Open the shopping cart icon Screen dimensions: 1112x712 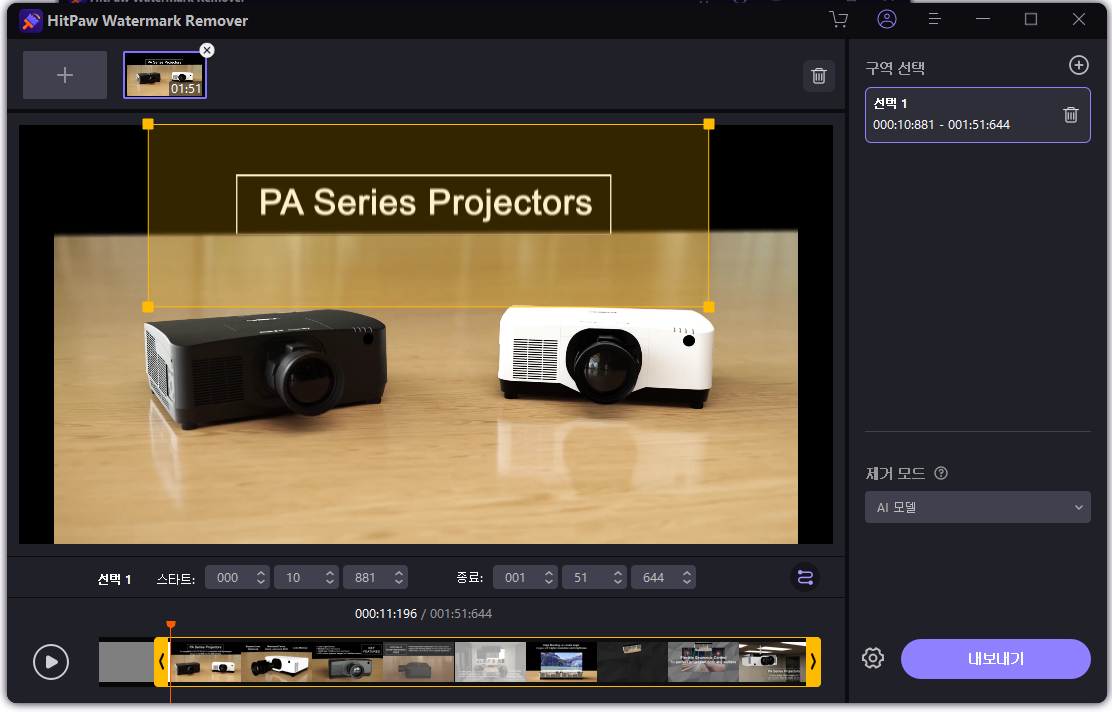click(838, 19)
